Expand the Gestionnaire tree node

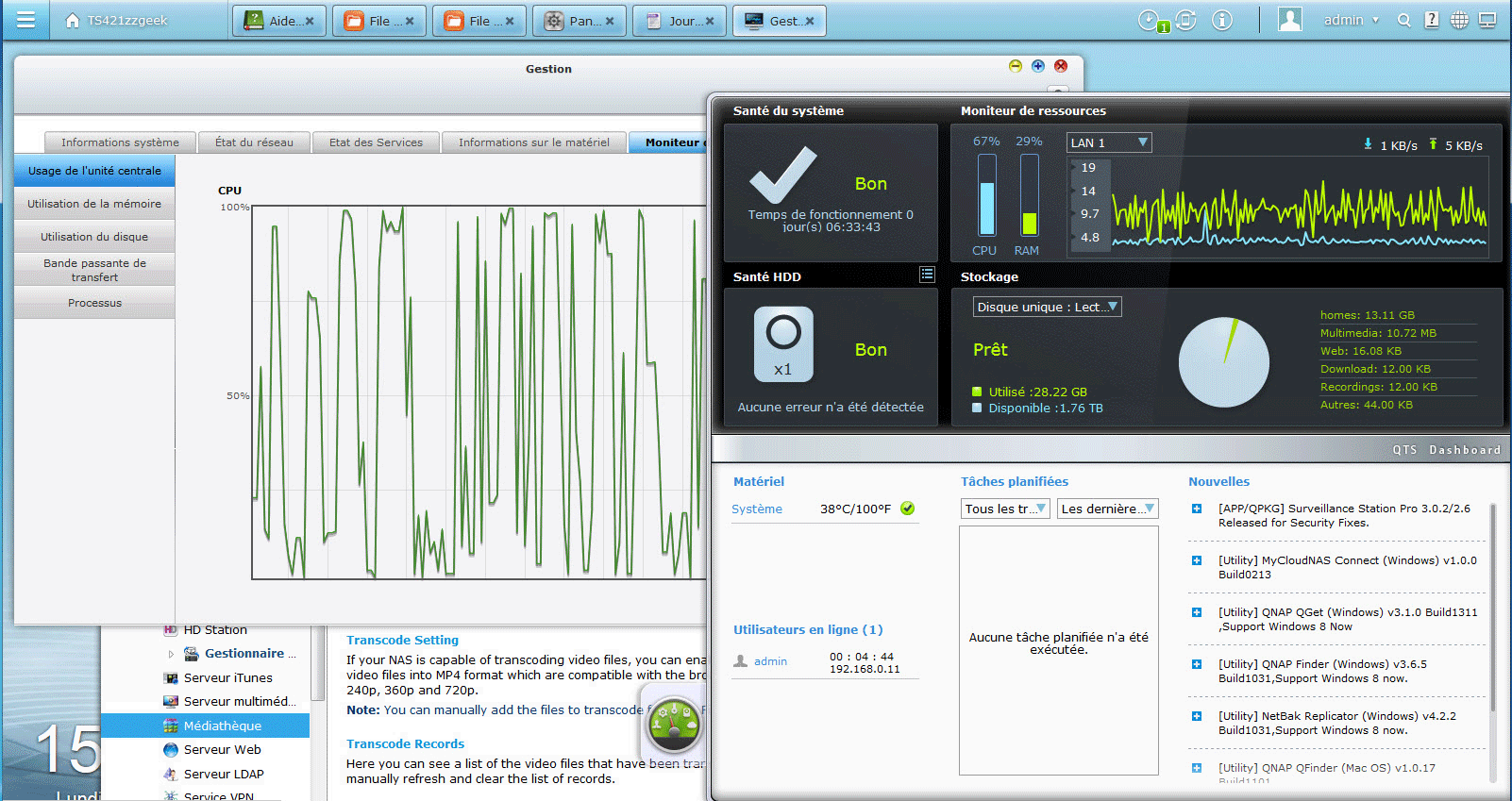(171, 653)
